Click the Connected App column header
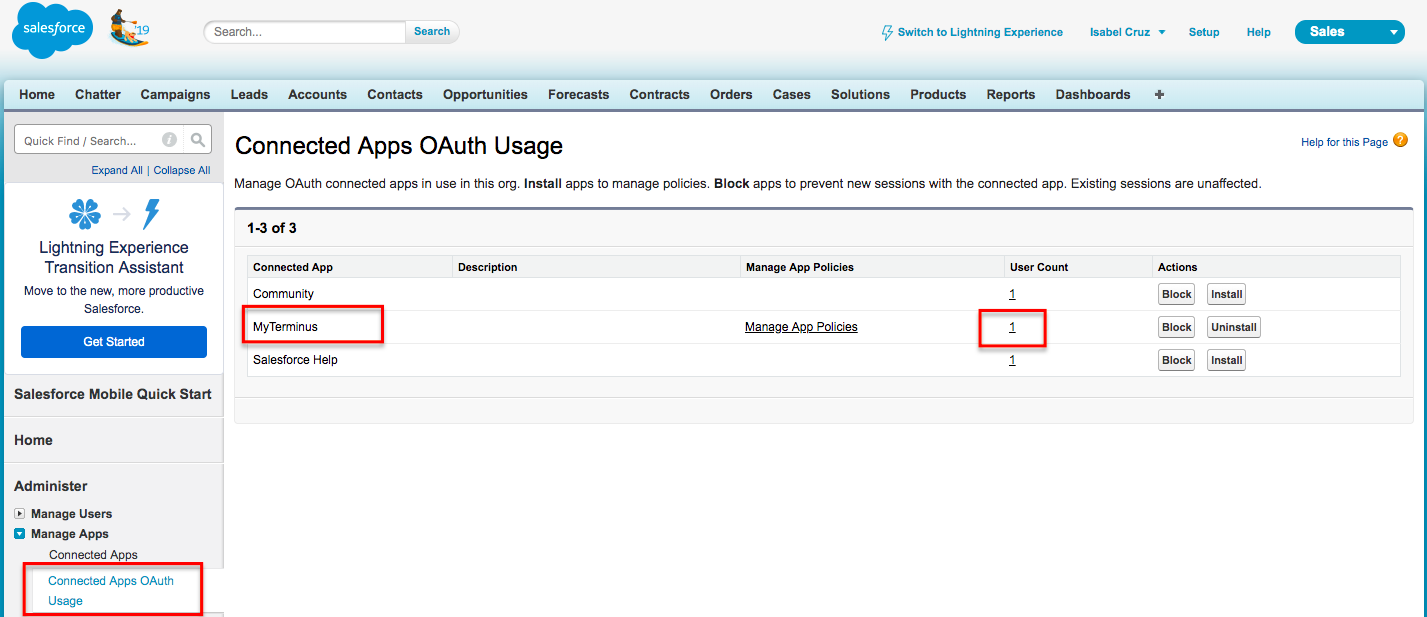 click(293, 267)
